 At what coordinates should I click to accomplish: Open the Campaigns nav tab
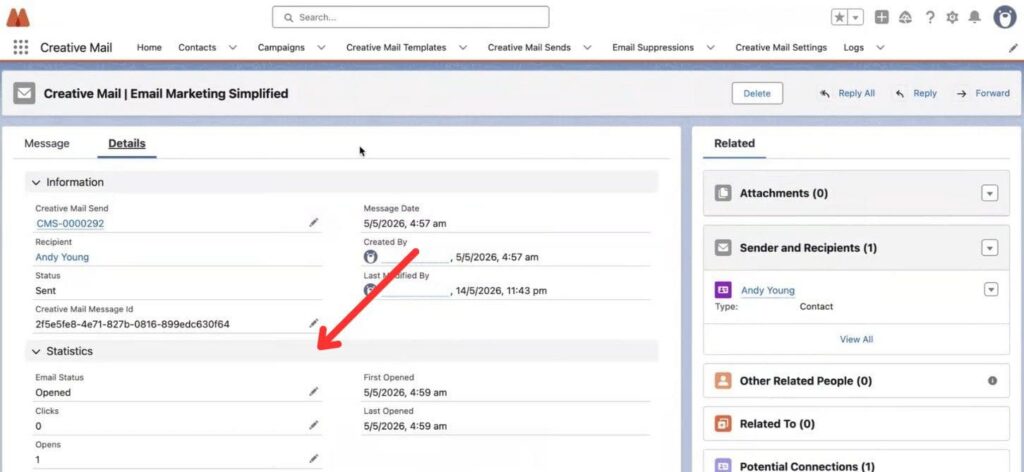coord(281,48)
